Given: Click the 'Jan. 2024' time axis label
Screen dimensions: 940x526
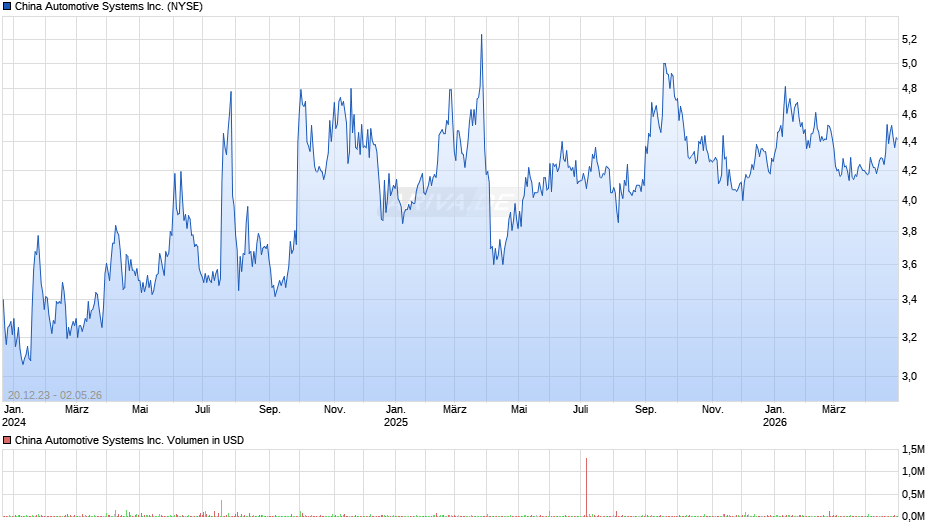Looking at the screenshot, I should 14,416.
